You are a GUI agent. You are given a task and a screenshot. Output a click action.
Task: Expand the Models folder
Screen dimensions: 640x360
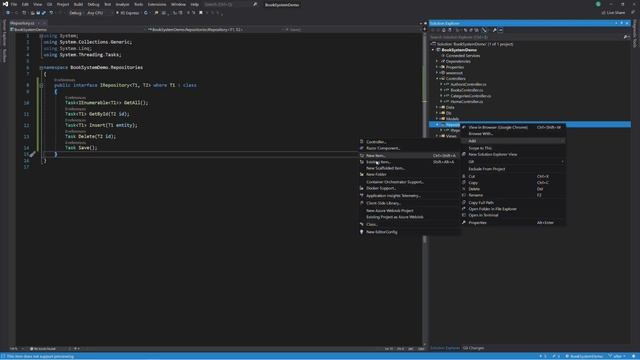coord(437,119)
